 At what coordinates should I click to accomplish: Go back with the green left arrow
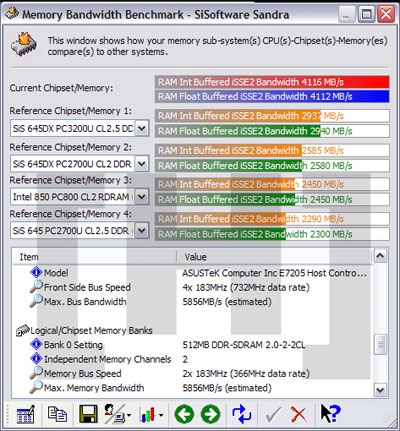click(184, 414)
